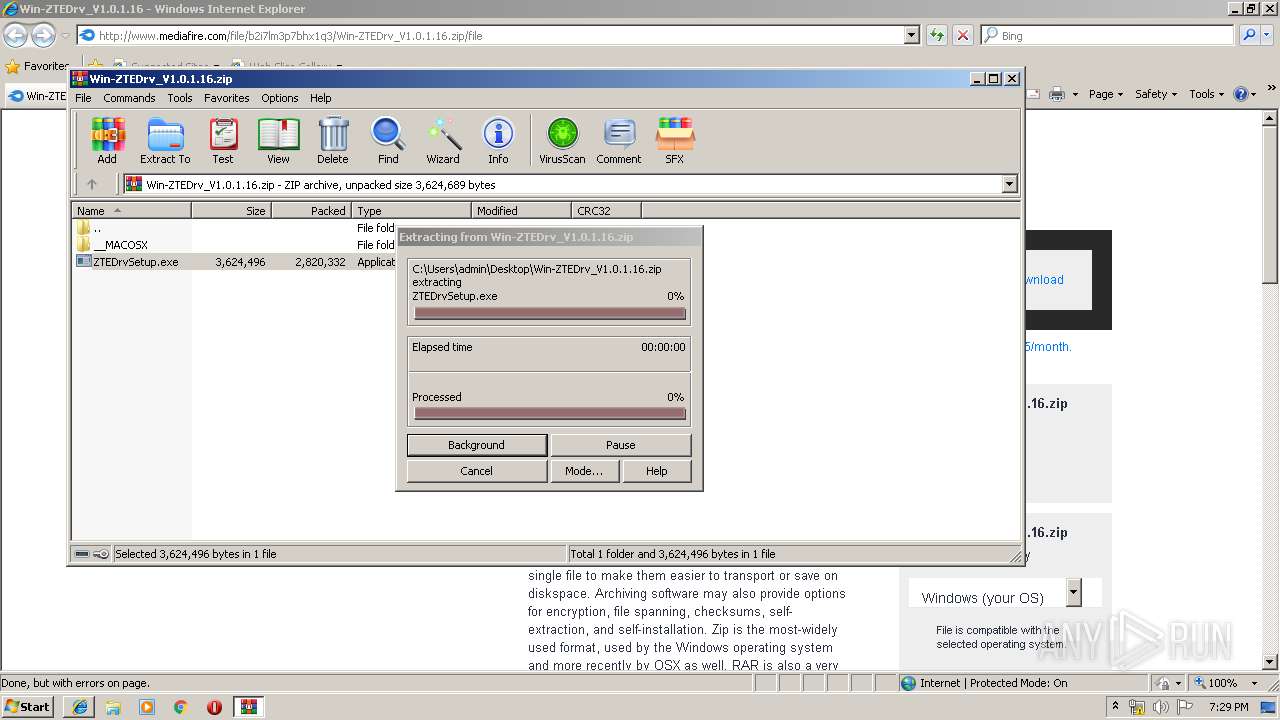1280x720 pixels.
Task: Click the IE Refresh page icon
Action: tap(937, 35)
